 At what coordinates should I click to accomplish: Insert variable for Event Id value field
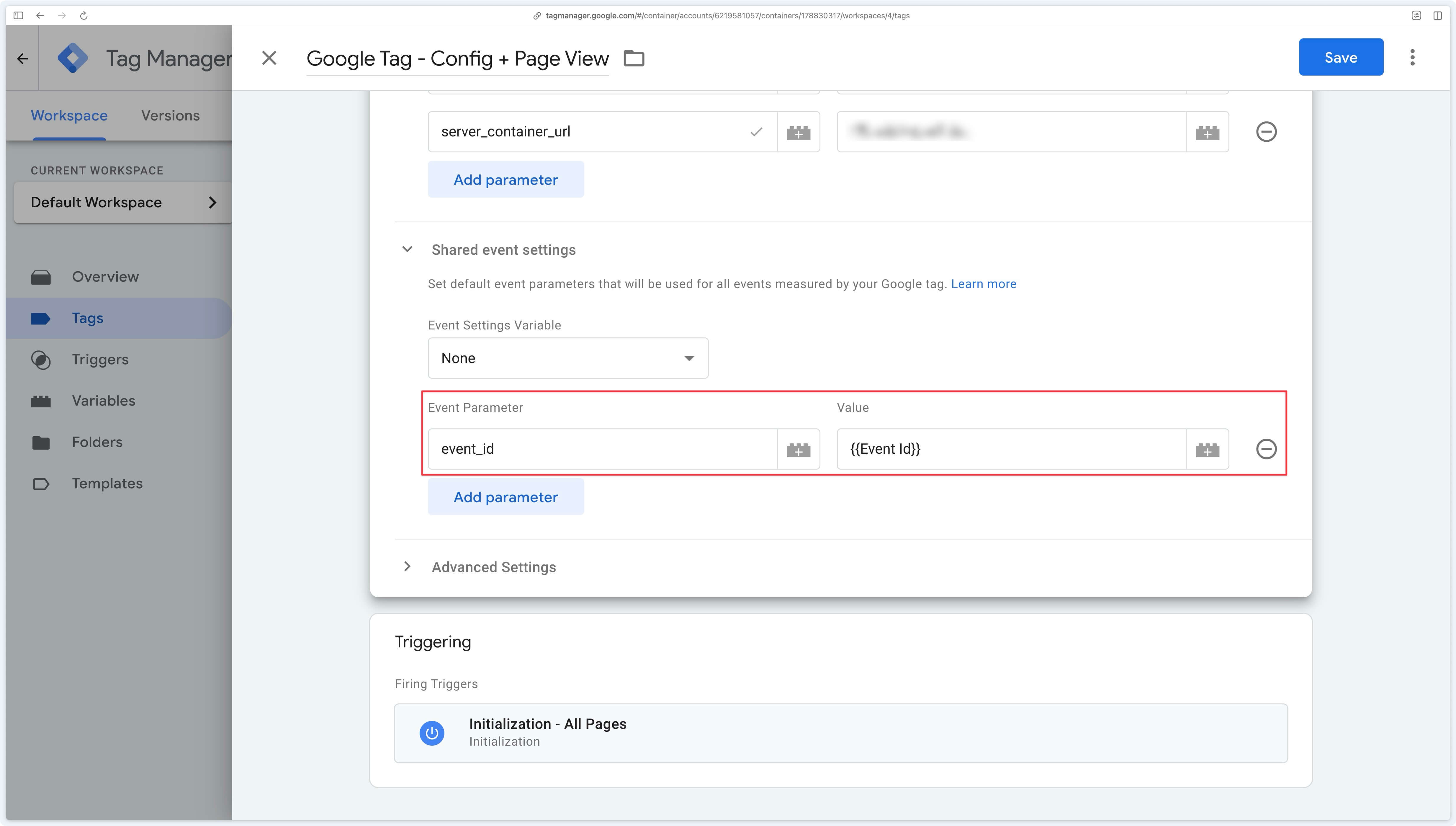point(1207,449)
